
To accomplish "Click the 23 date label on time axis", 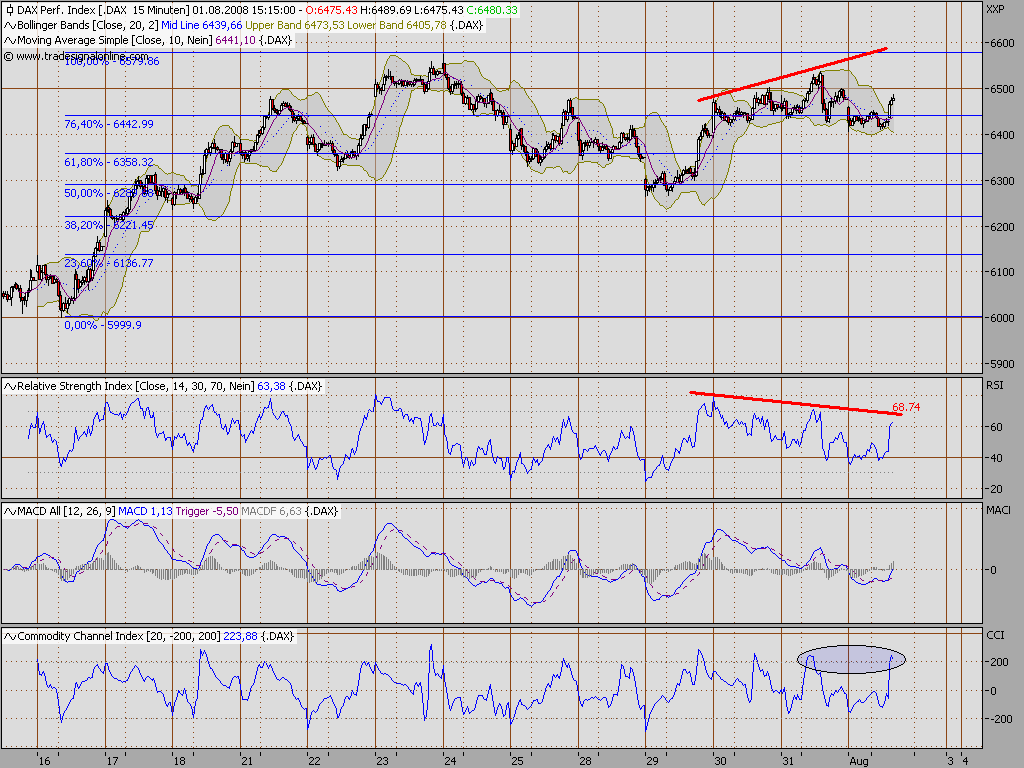I will (x=382, y=761).
